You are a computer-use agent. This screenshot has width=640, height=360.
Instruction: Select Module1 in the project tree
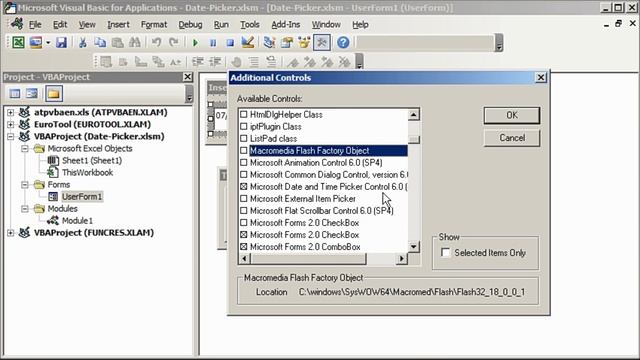point(77,221)
